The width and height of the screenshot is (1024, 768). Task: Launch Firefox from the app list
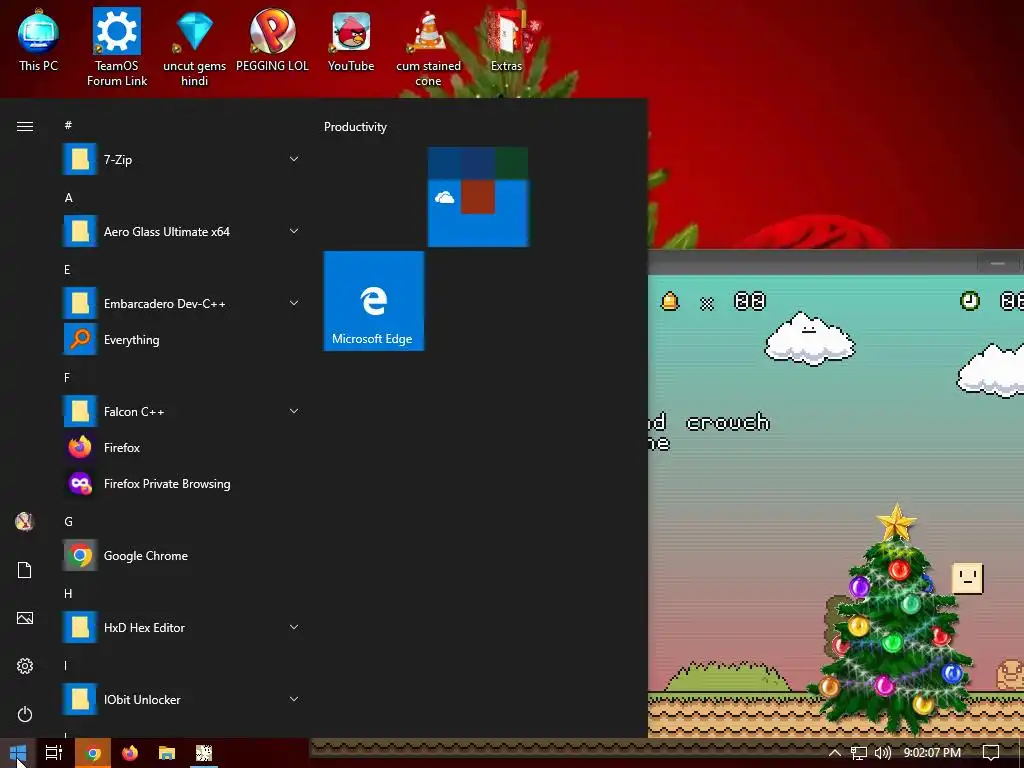click(x=183, y=447)
